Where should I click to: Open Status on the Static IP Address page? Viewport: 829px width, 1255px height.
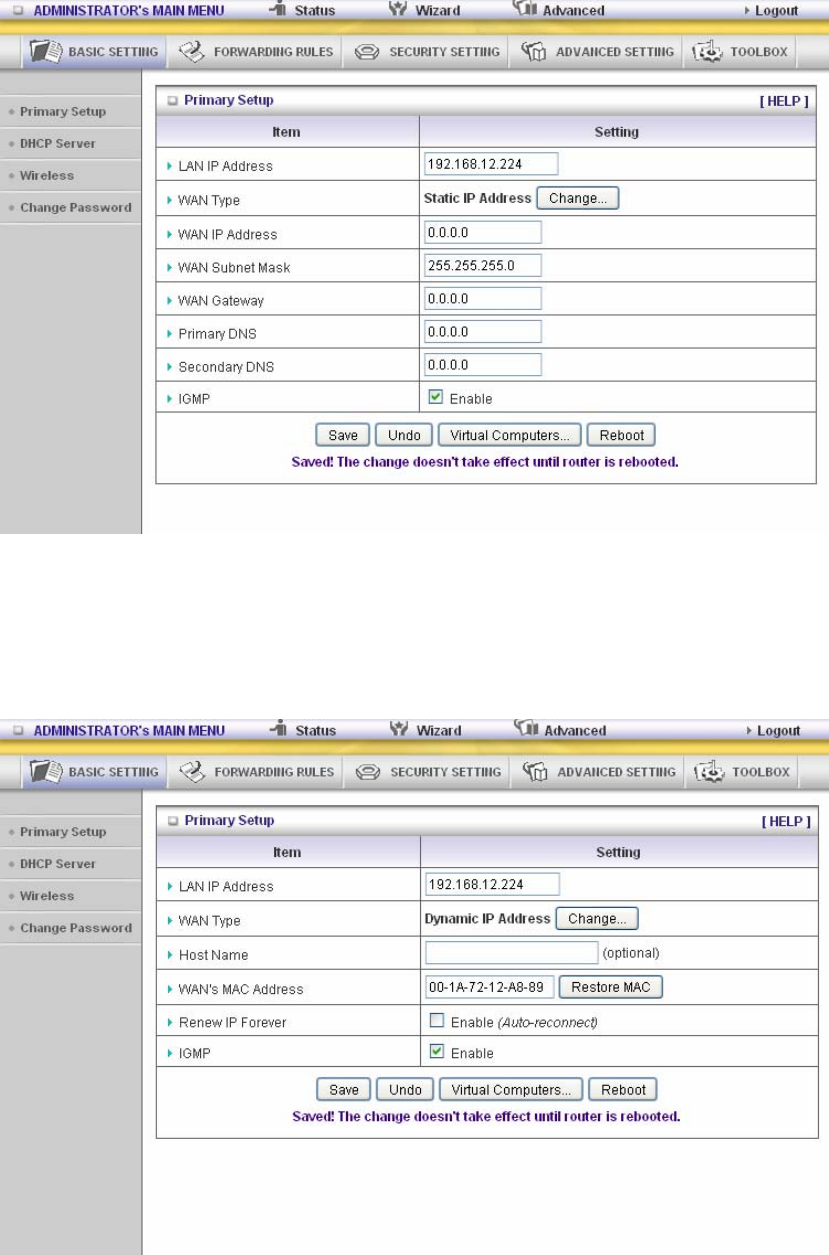pyautogui.click(x=303, y=11)
